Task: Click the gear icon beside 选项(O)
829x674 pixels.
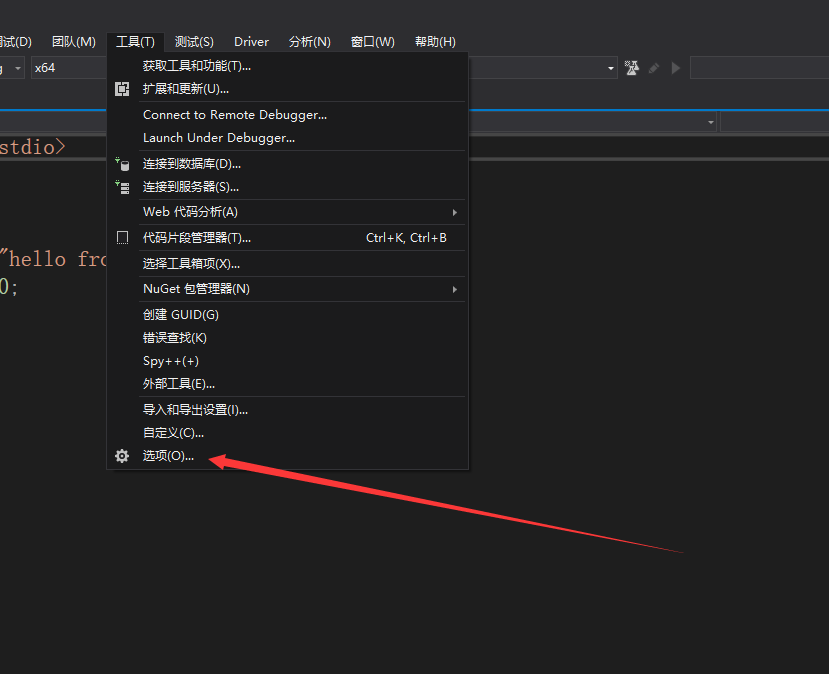Action: click(x=122, y=456)
